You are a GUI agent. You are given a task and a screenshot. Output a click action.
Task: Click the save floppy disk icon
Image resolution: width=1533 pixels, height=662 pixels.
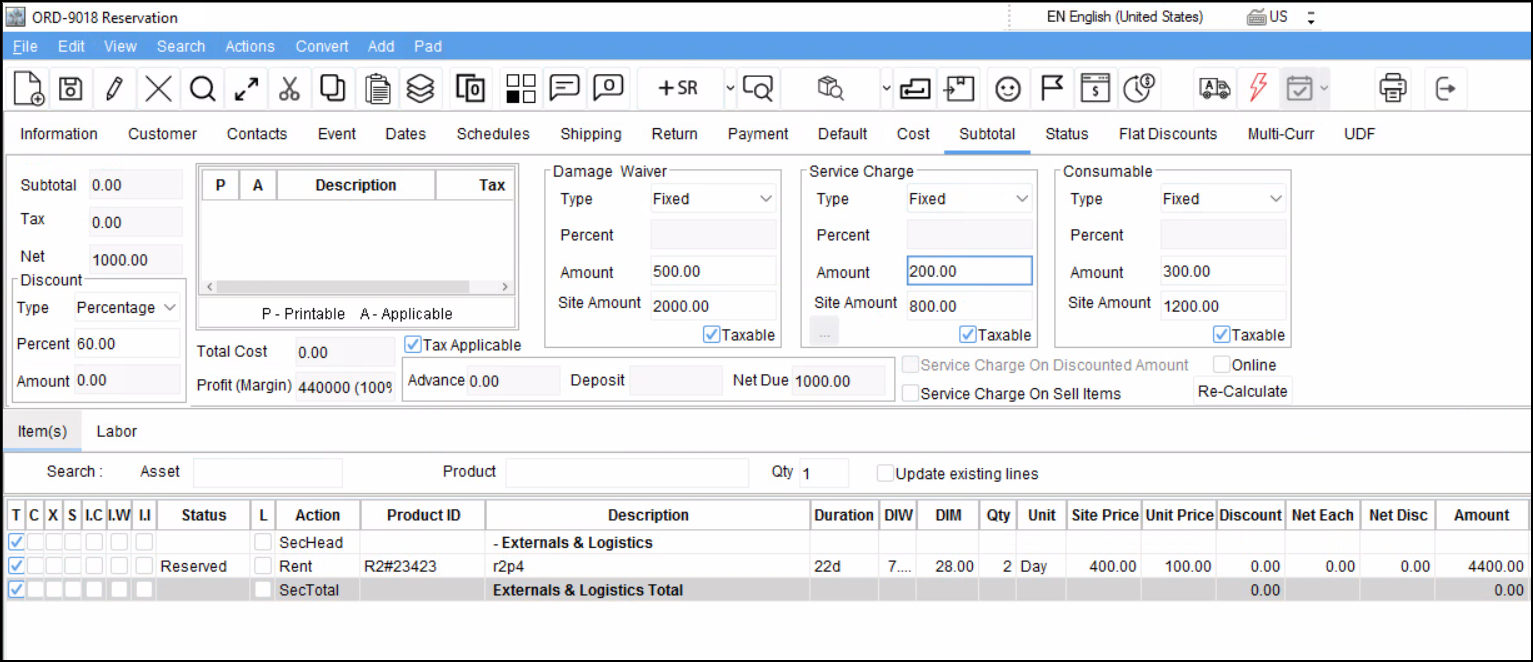coord(71,88)
